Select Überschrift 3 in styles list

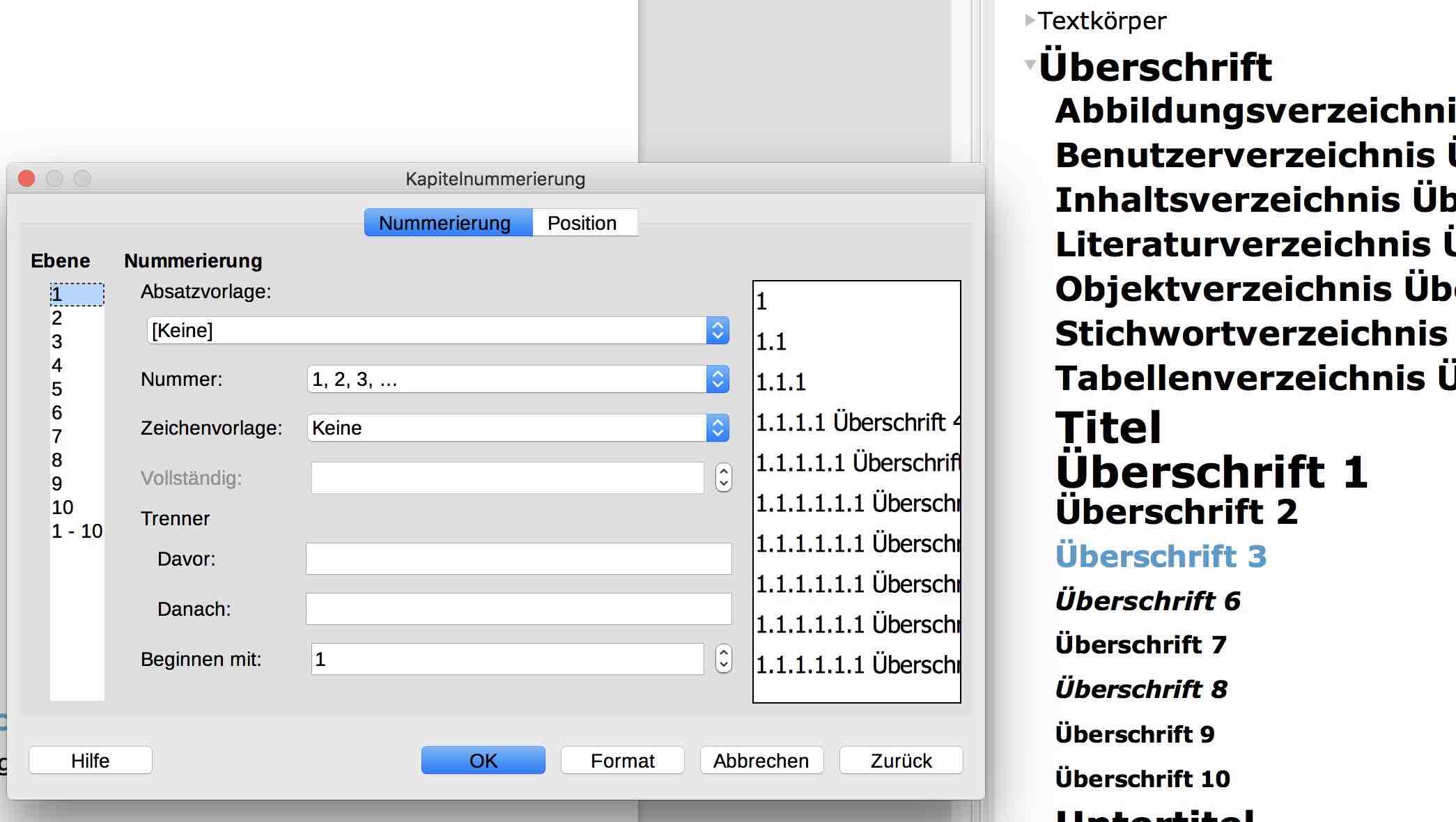[x=1161, y=557]
